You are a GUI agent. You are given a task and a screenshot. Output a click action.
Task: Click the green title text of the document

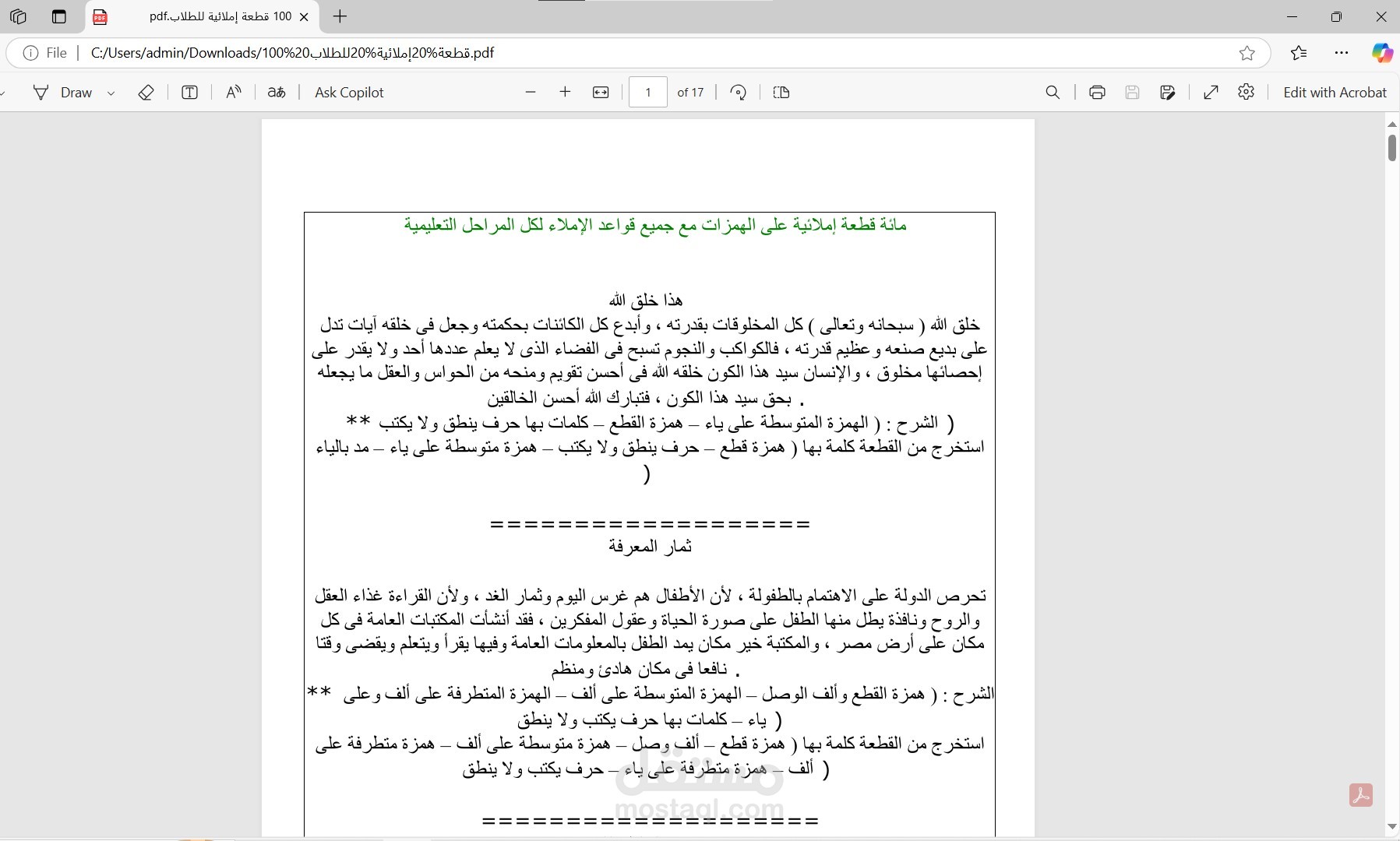[x=655, y=225]
